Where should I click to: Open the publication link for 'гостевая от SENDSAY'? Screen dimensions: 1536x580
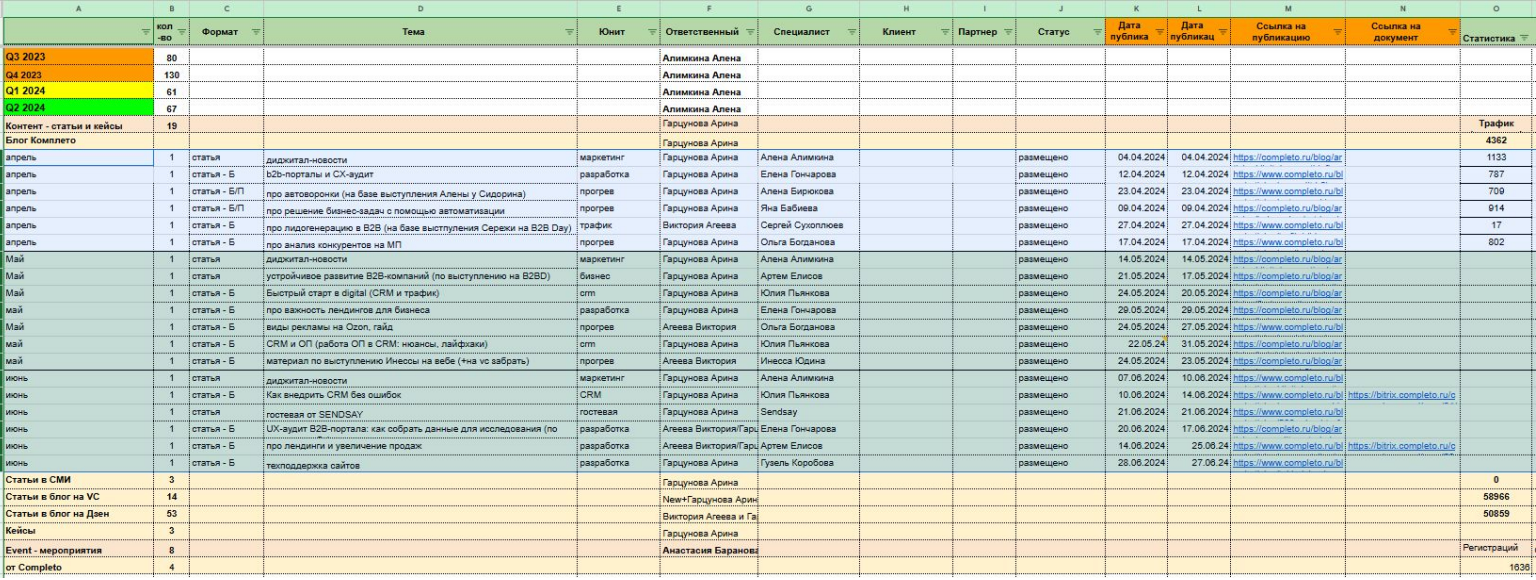[1287, 413]
